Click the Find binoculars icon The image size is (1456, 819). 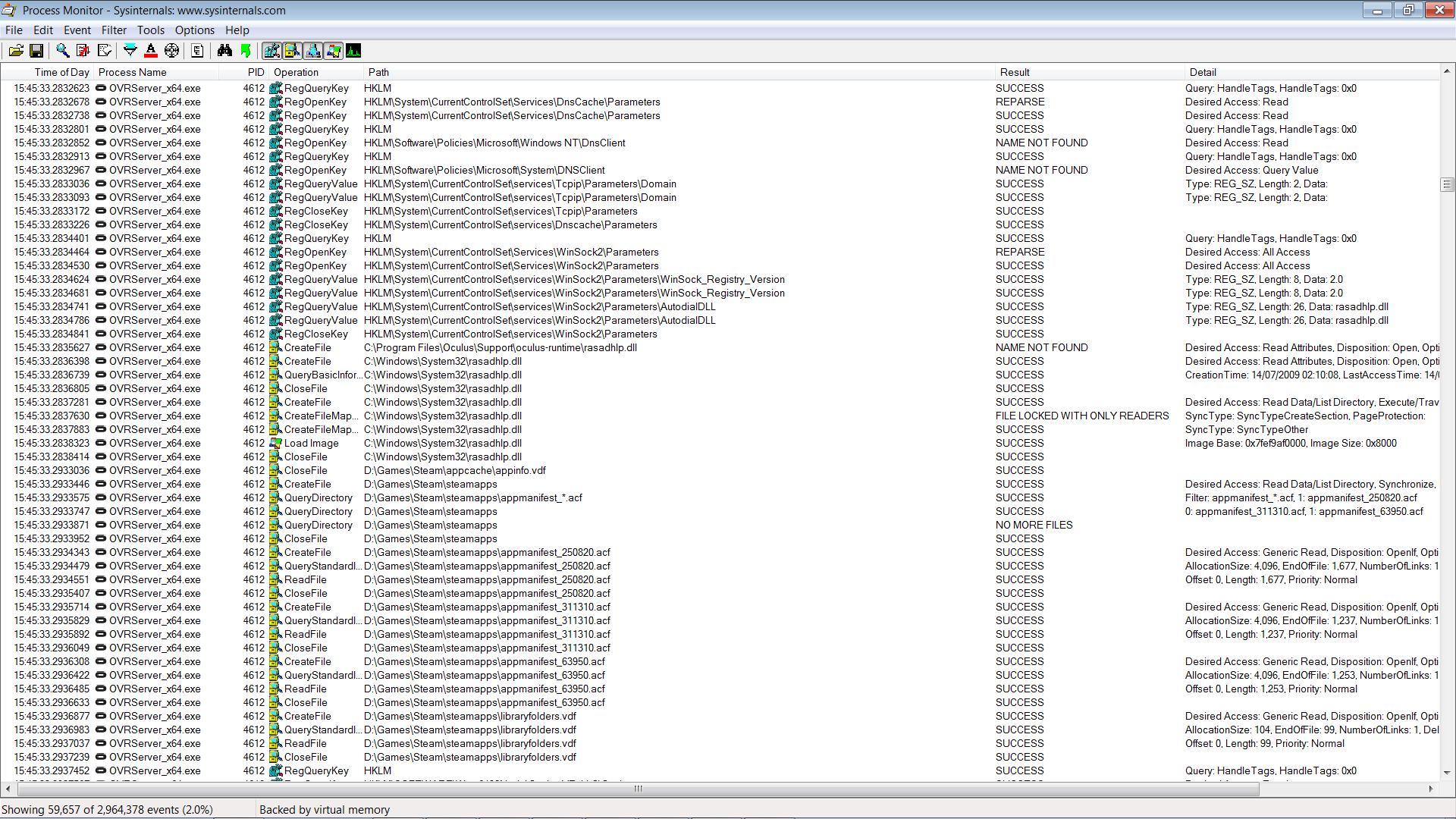(x=224, y=51)
